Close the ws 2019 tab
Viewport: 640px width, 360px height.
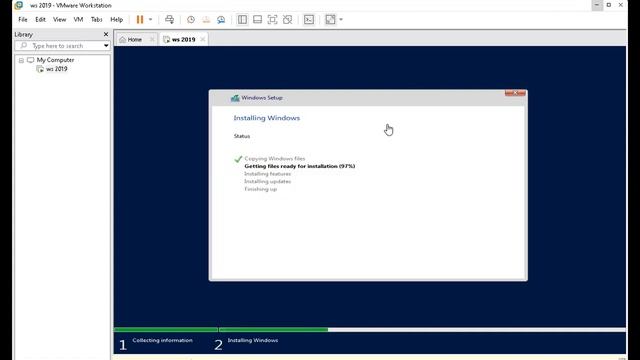[x=202, y=40]
